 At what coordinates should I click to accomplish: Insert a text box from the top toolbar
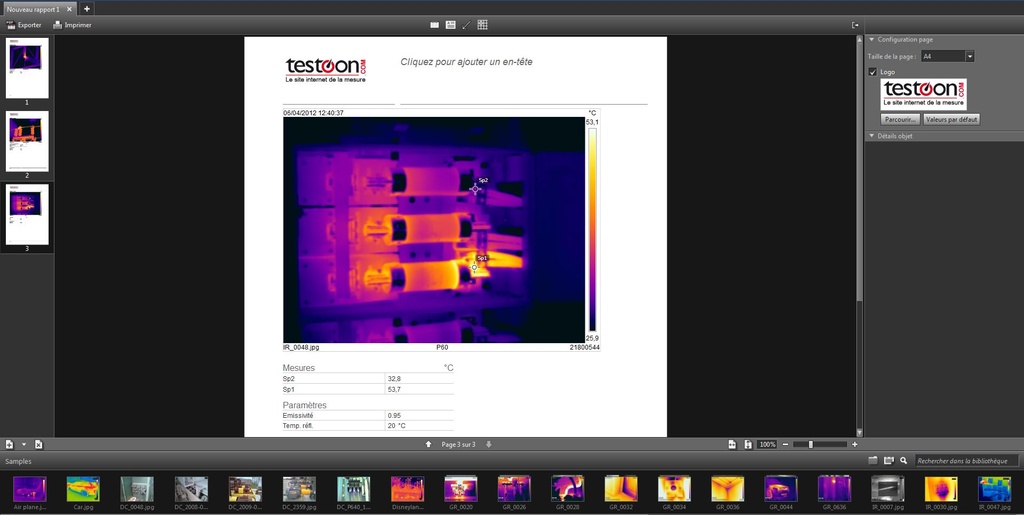coord(450,25)
